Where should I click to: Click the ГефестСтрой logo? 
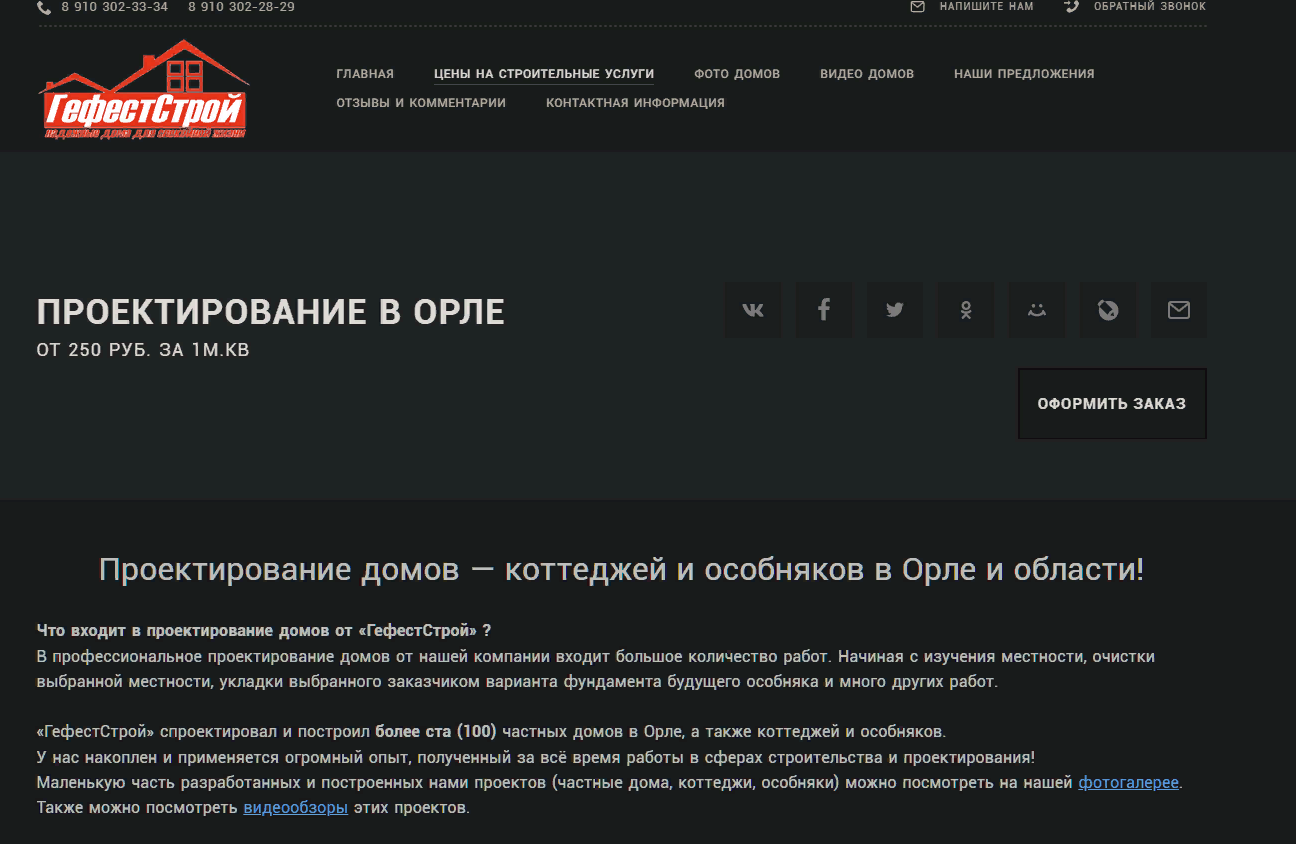(x=144, y=90)
